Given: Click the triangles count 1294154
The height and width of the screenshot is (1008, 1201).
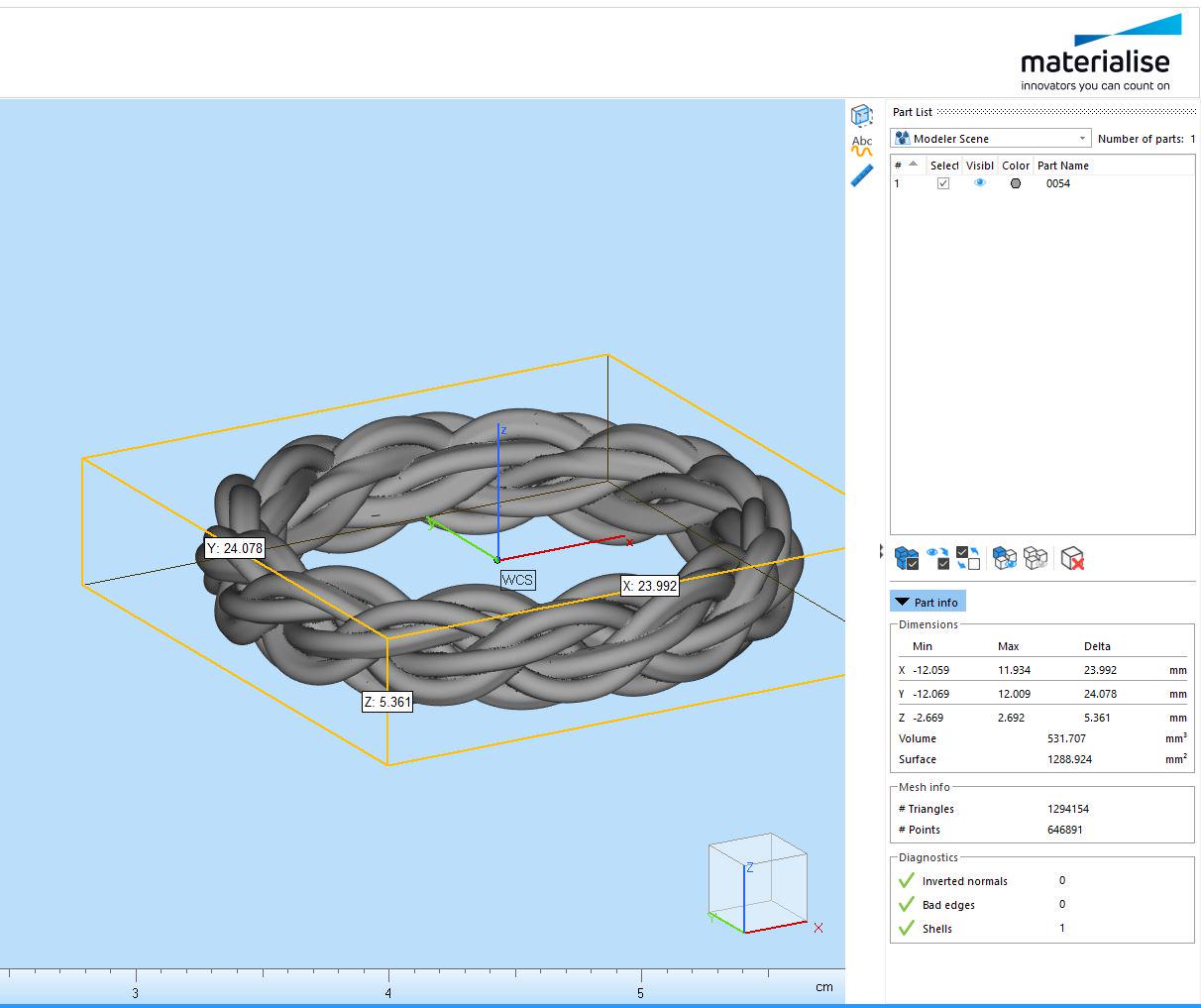Looking at the screenshot, I should click(x=1068, y=809).
